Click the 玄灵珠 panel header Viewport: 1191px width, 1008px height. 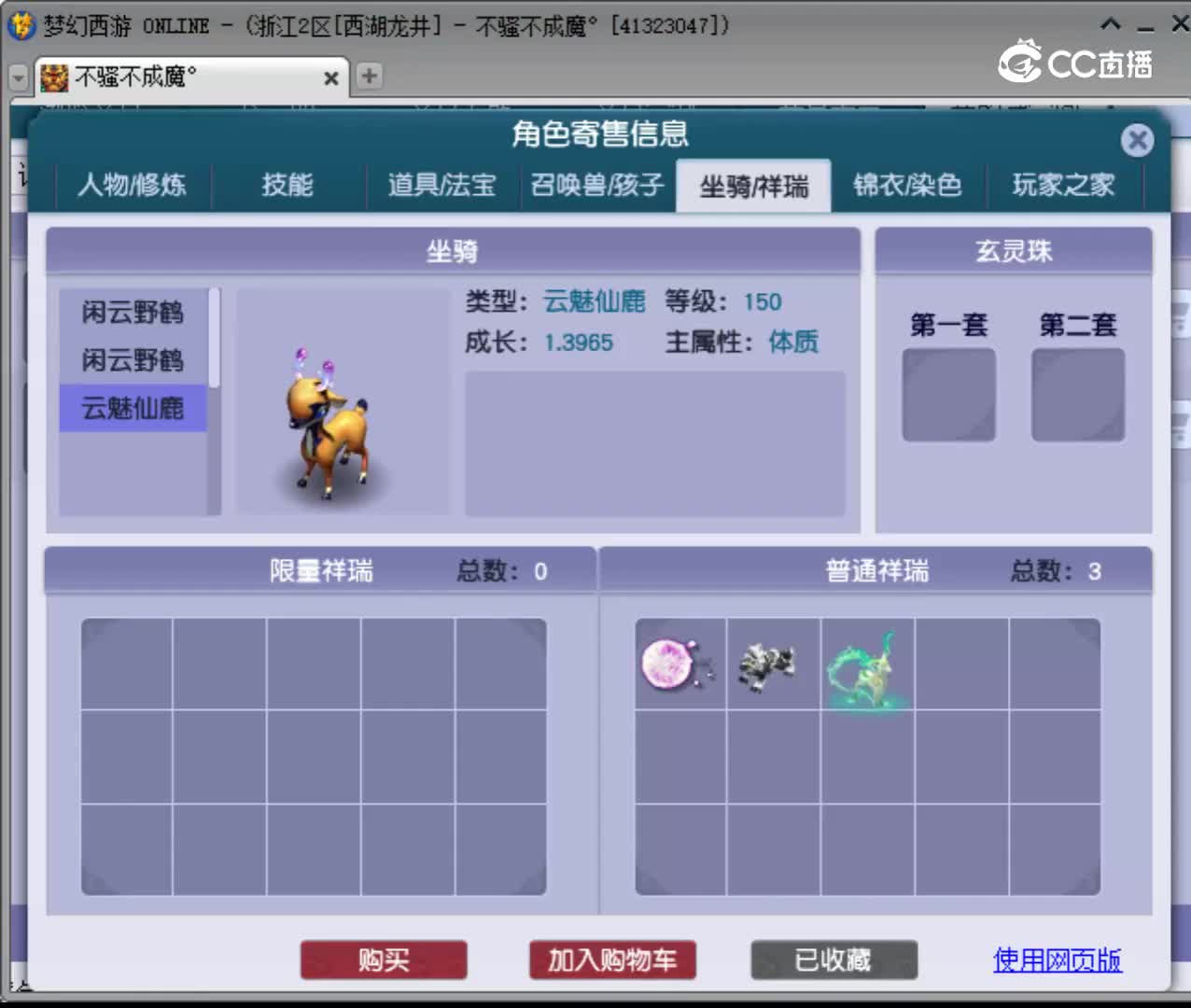[x=1014, y=251]
